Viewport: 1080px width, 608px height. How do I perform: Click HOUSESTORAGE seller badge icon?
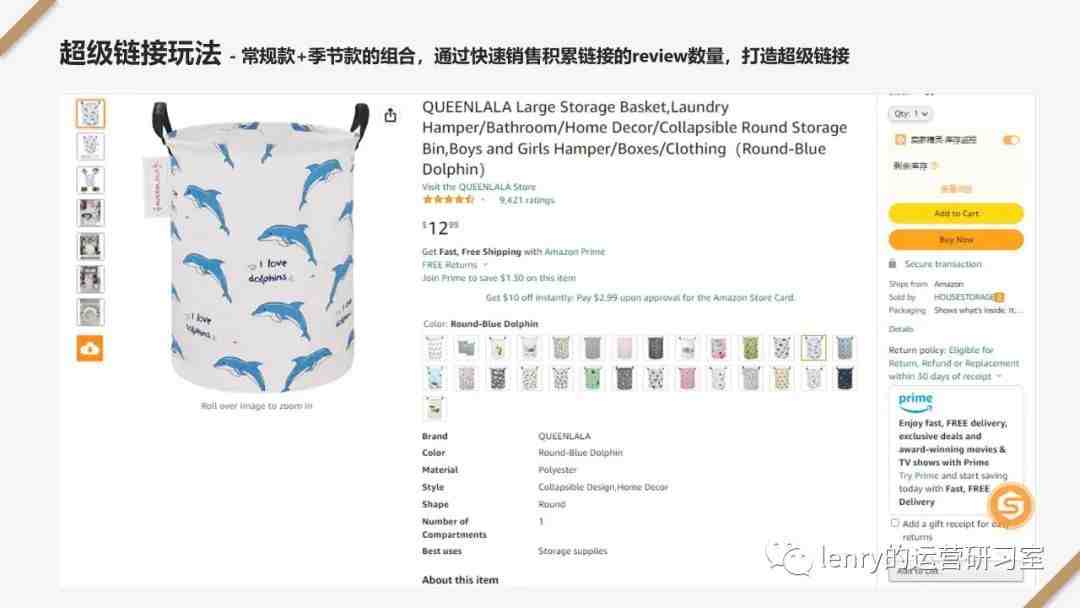click(x=999, y=297)
